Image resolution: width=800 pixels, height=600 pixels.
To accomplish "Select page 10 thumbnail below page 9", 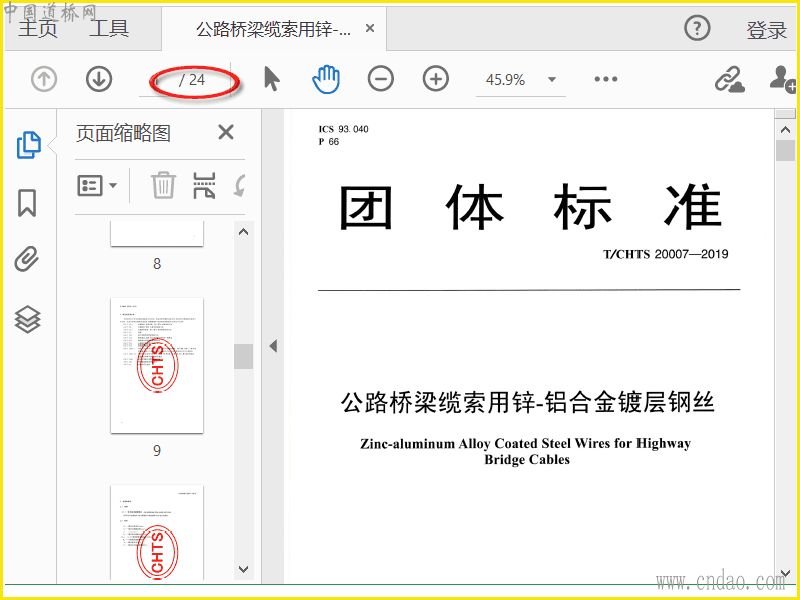I will [x=157, y=532].
